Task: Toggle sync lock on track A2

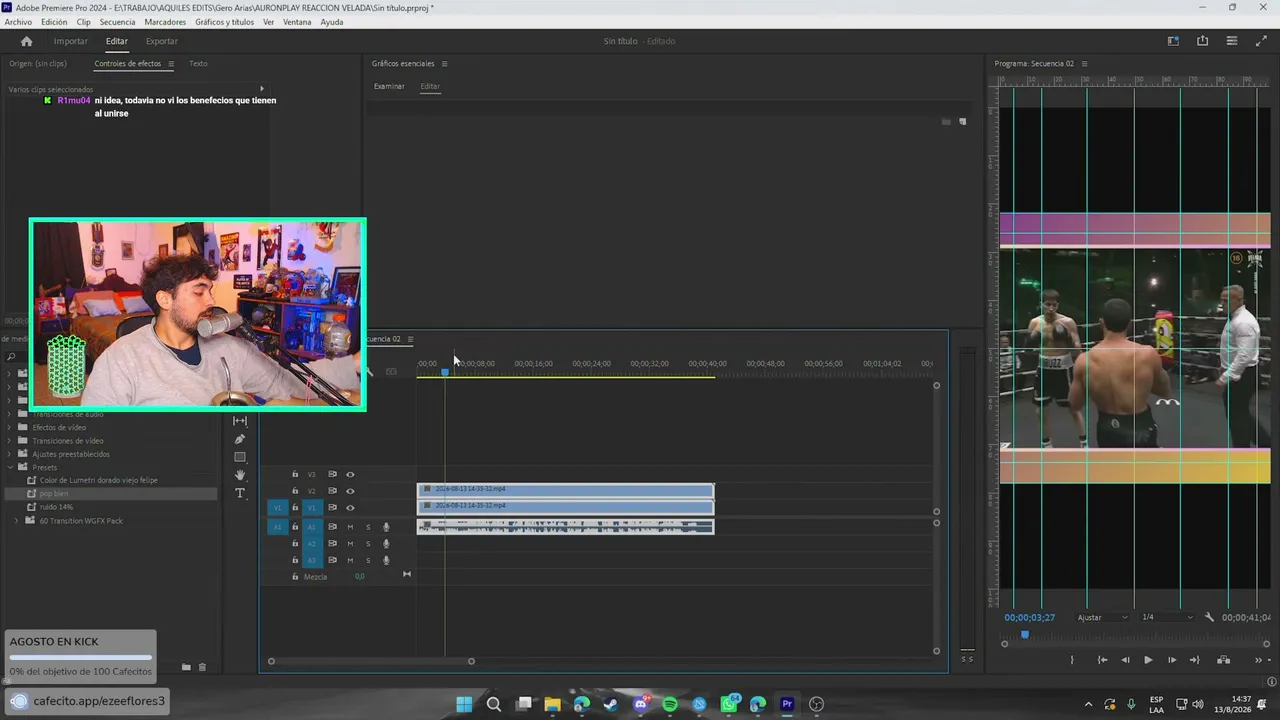Action: click(332, 543)
